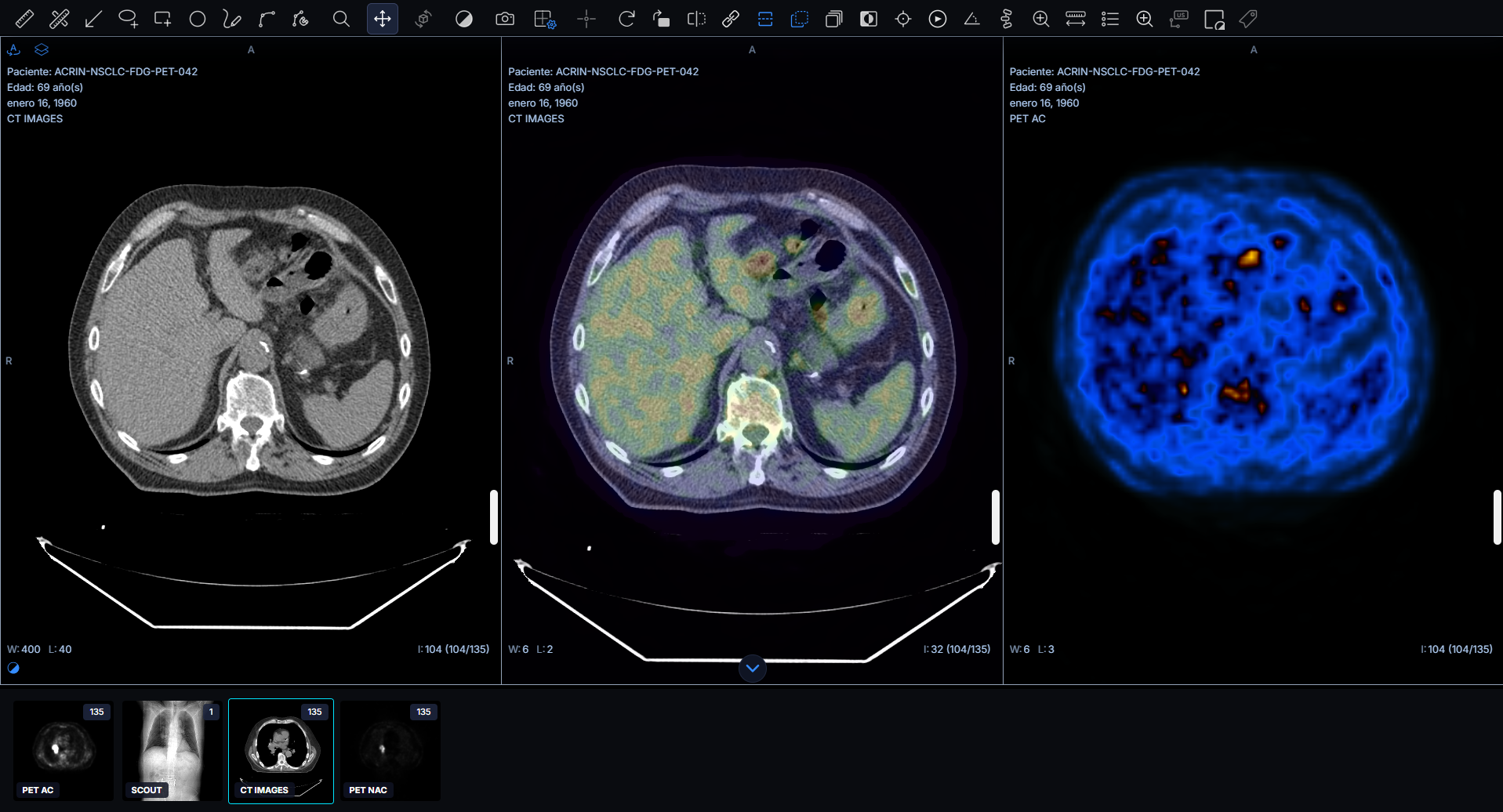Toggle the layers icon in left viewport
This screenshot has width=1503, height=812.
42,49
